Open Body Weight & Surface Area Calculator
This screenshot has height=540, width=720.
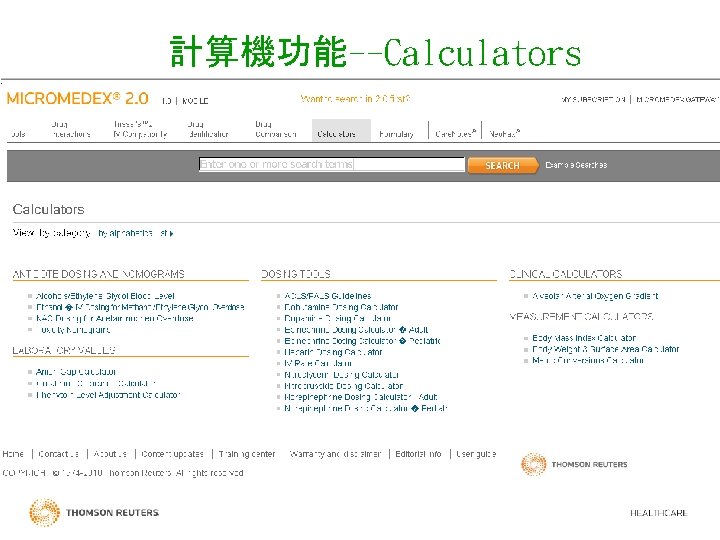click(x=606, y=349)
